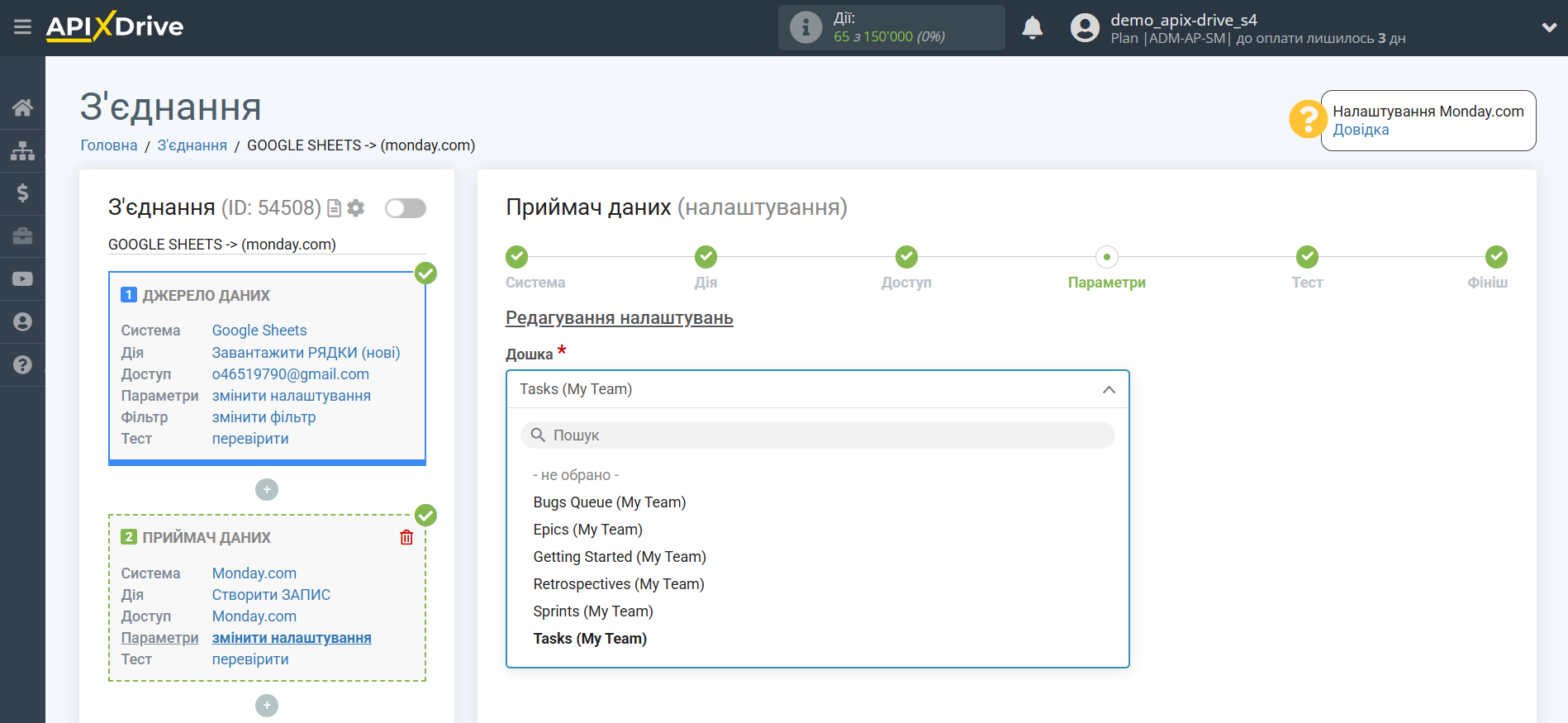Open the Довідка help link

coord(1361,130)
